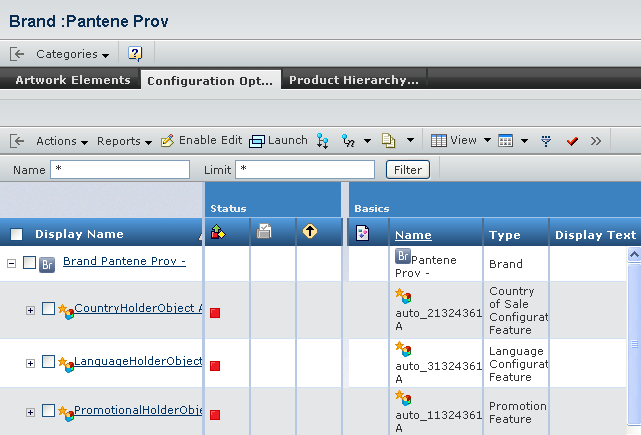
Task: Select the Configuration Opt... tab
Action: pyautogui.click(x=210, y=81)
